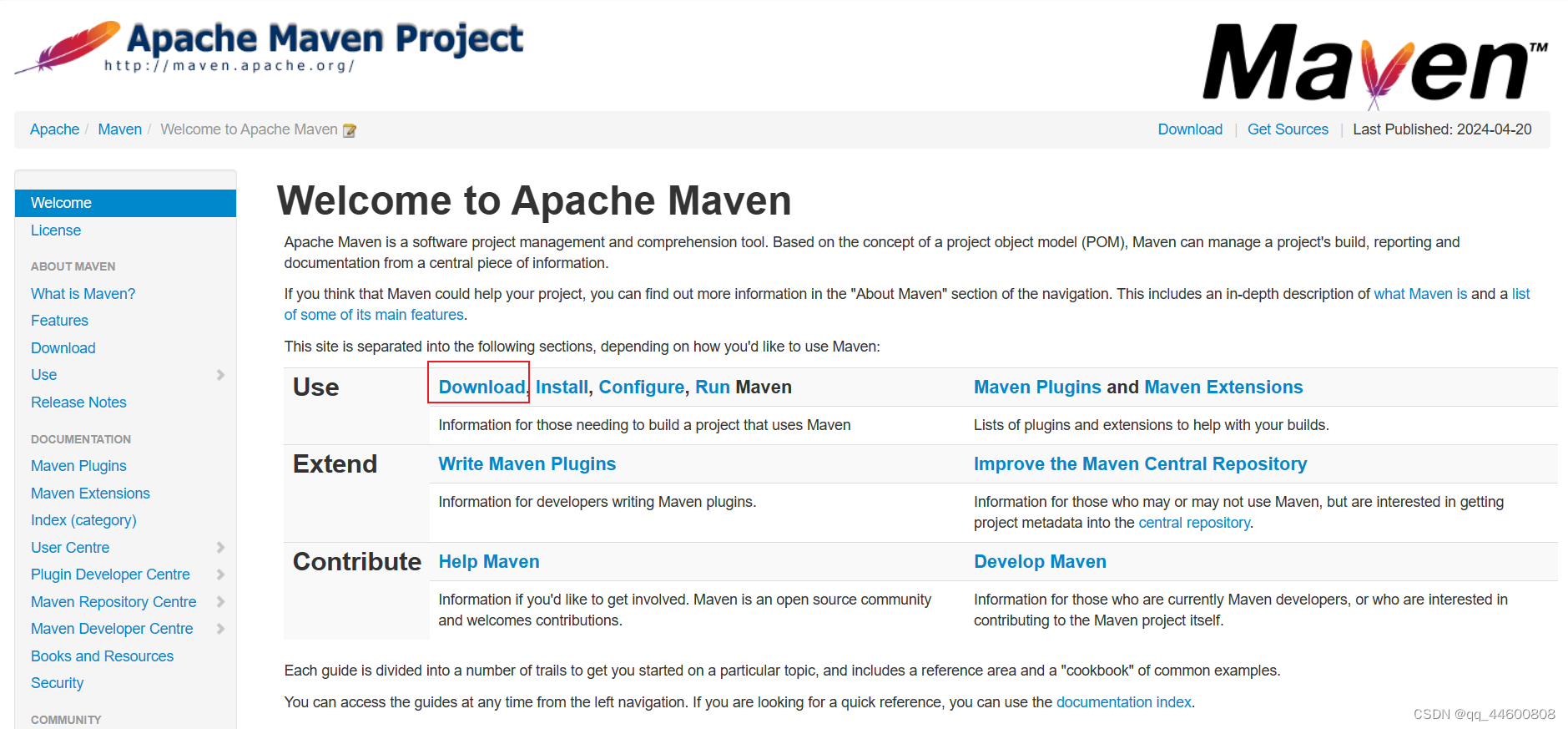Open Index (category) sidebar item
The image size is (1568, 729).
point(83,520)
